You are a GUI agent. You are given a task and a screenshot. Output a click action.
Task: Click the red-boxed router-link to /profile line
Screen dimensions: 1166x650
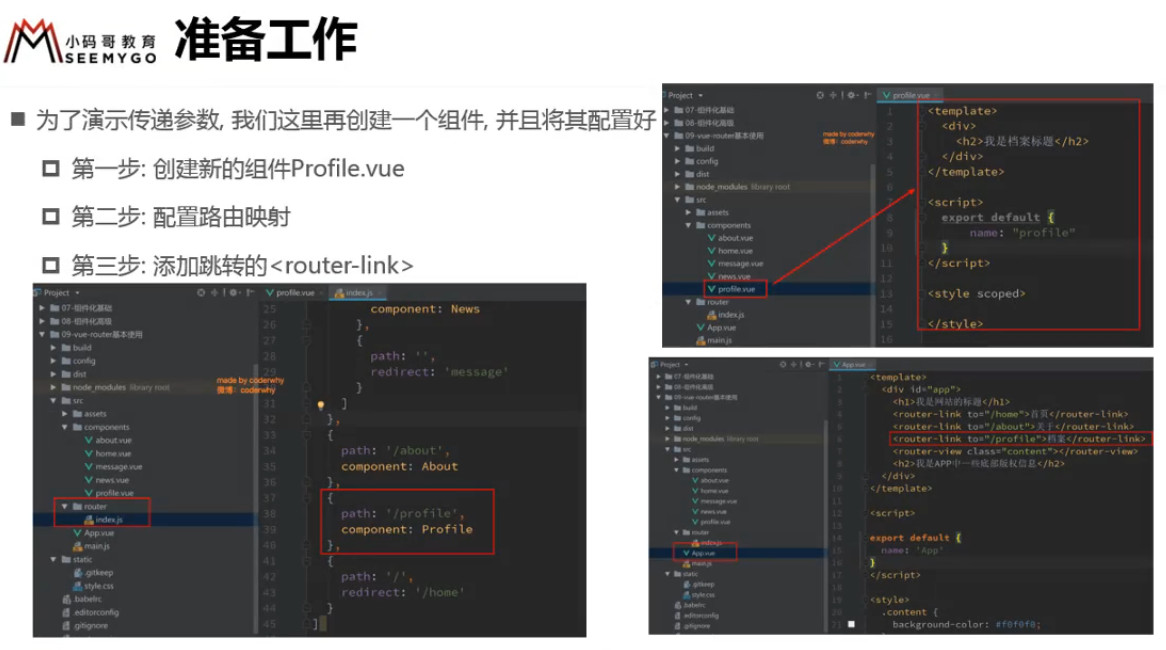[x=1020, y=439]
